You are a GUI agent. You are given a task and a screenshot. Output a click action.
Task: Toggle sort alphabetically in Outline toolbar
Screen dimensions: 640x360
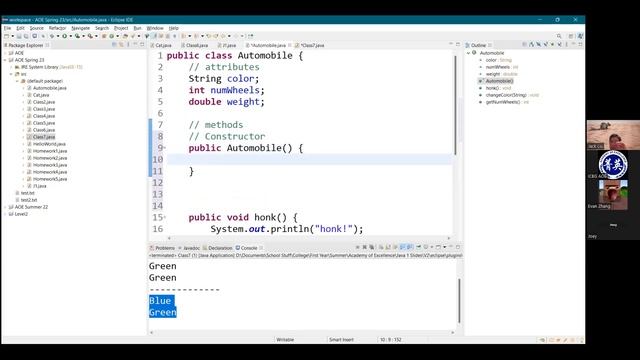[x=531, y=44]
